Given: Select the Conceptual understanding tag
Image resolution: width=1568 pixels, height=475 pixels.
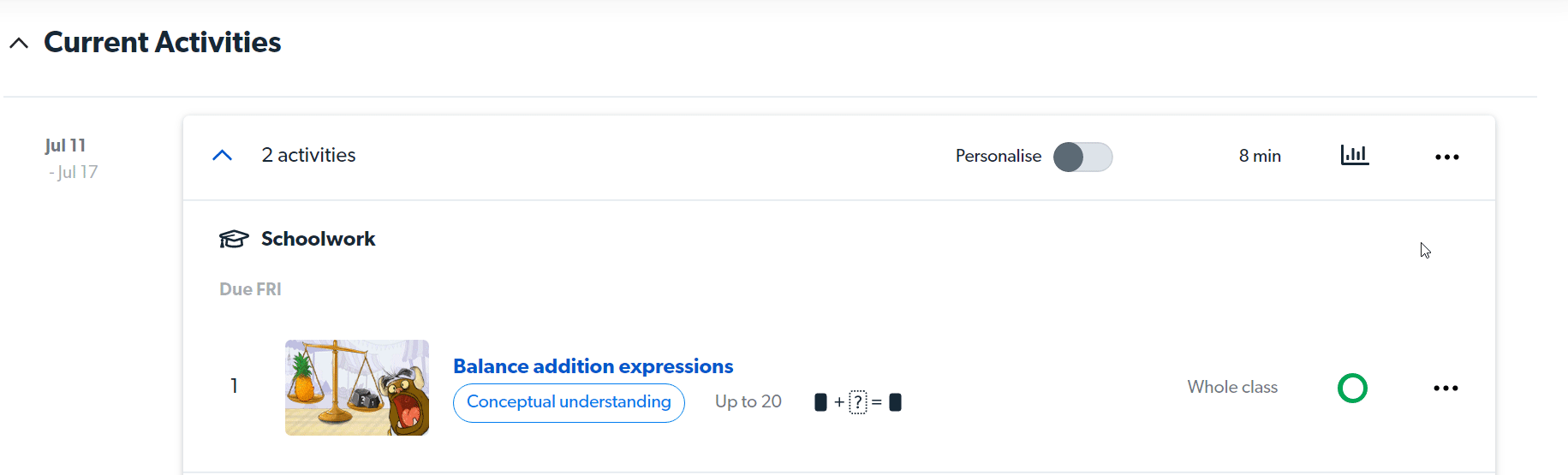Looking at the screenshot, I should tap(569, 402).
